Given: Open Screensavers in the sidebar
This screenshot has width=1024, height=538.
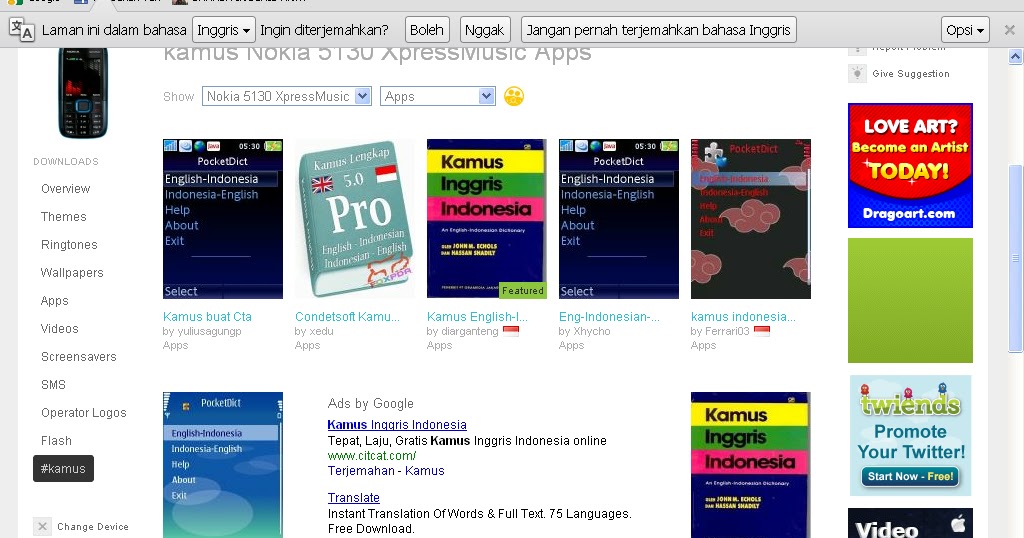Looking at the screenshot, I should click(x=78, y=357).
